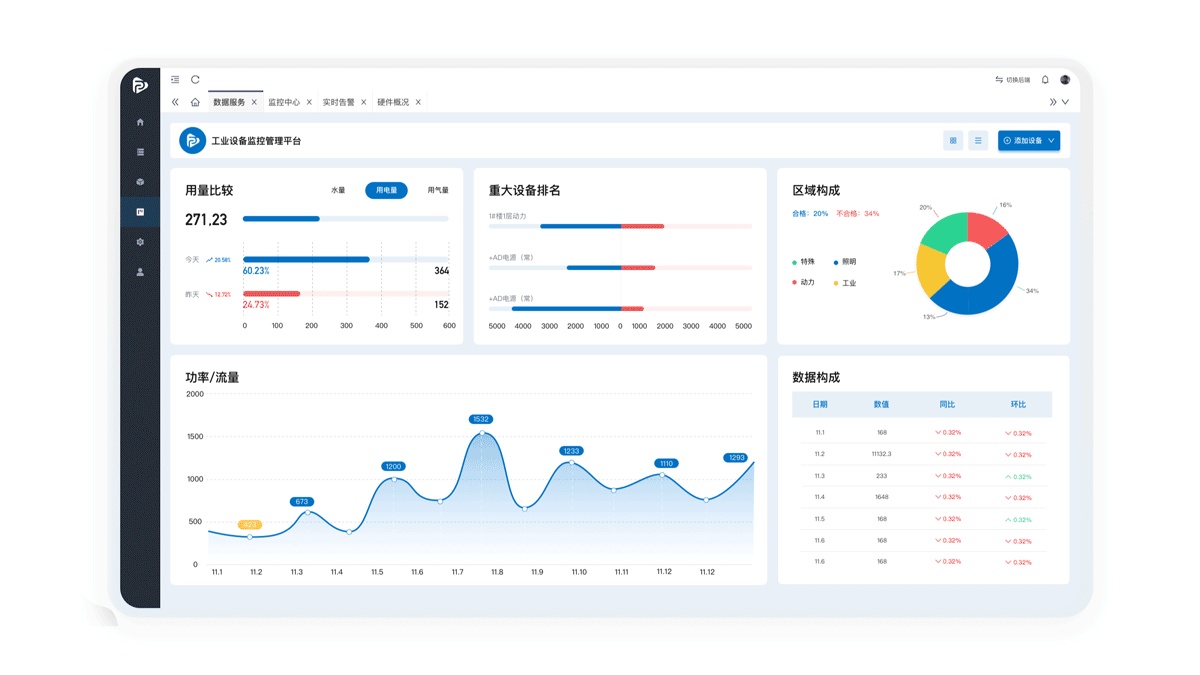The height and width of the screenshot is (675, 1200).
Task: Open the user profile icon in sidebar
Action: 140,272
